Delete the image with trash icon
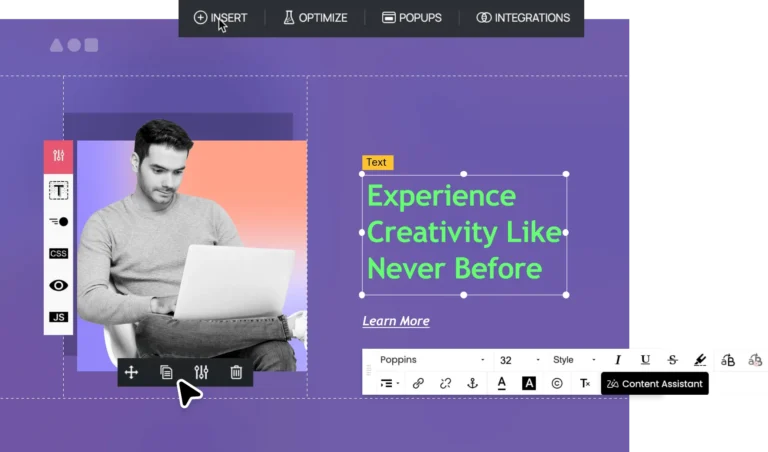768x452 pixels. 236,373
